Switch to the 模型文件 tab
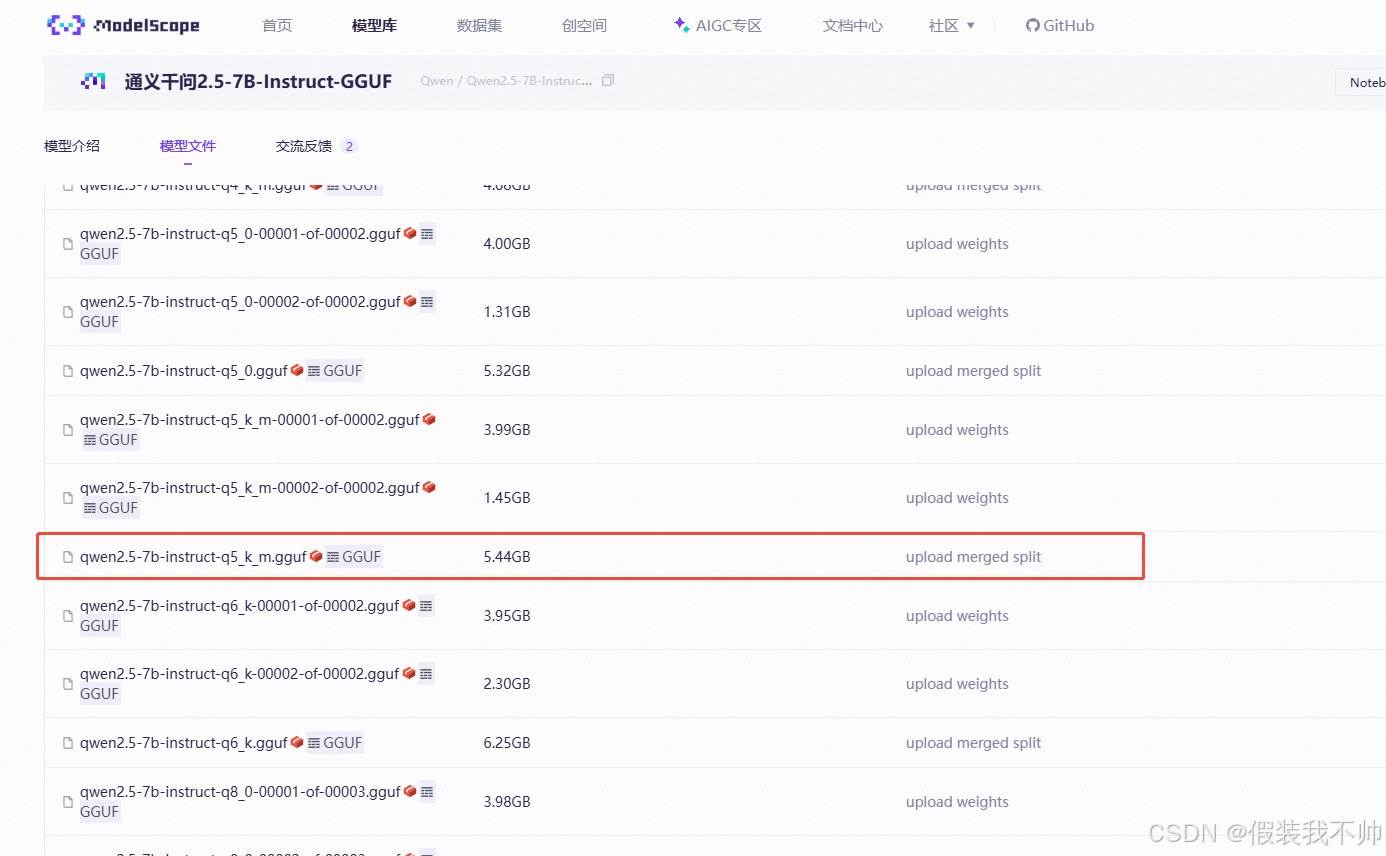 [x=188, y=146]
